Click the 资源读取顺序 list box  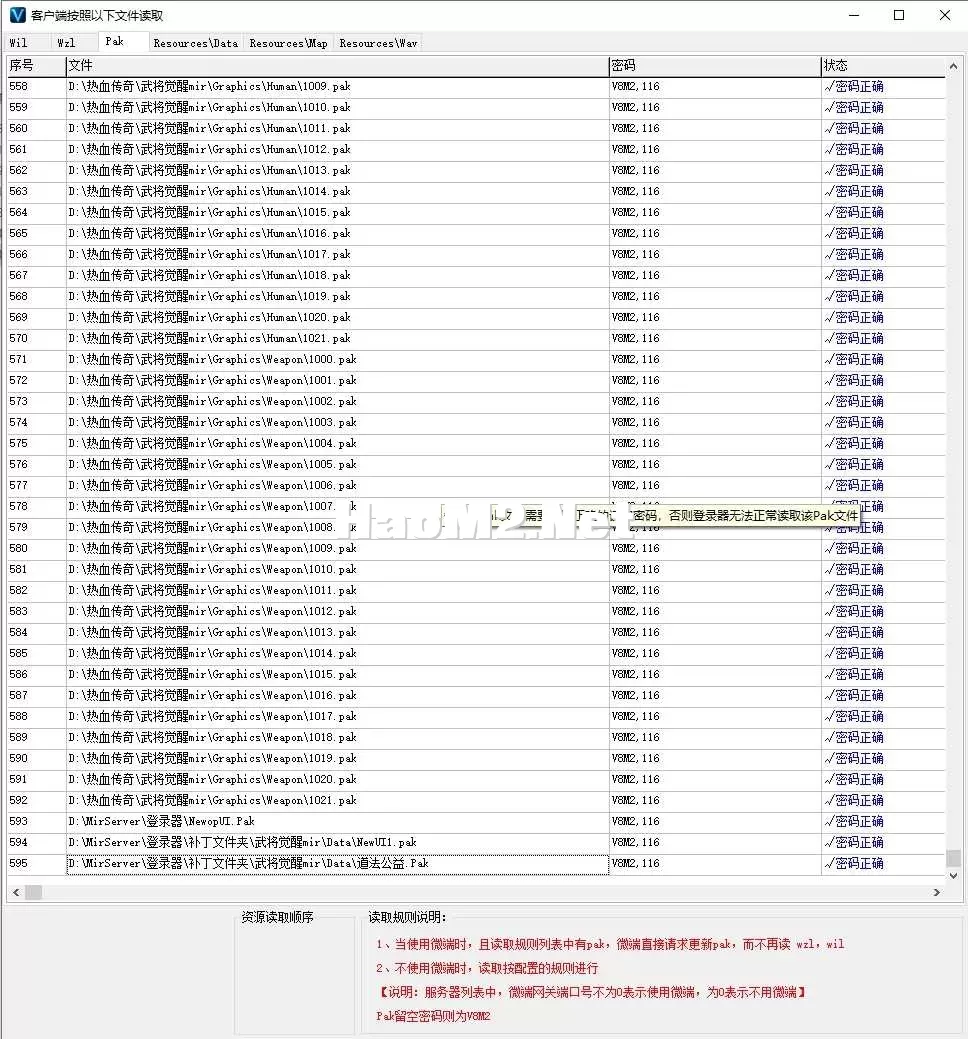click(x=295, y=977)
